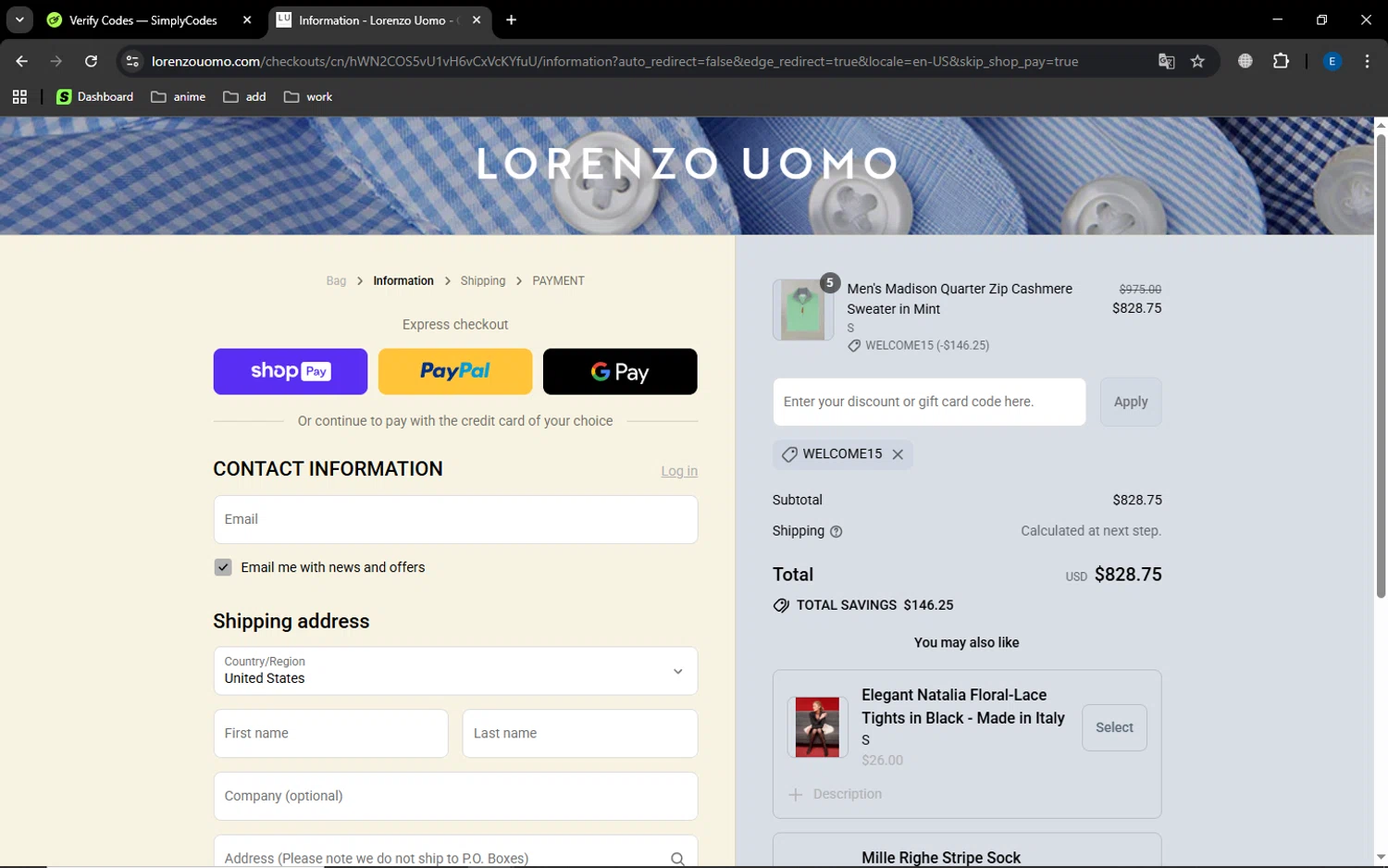
Task: Click the shipping help question icon
Action: (837, 531)
